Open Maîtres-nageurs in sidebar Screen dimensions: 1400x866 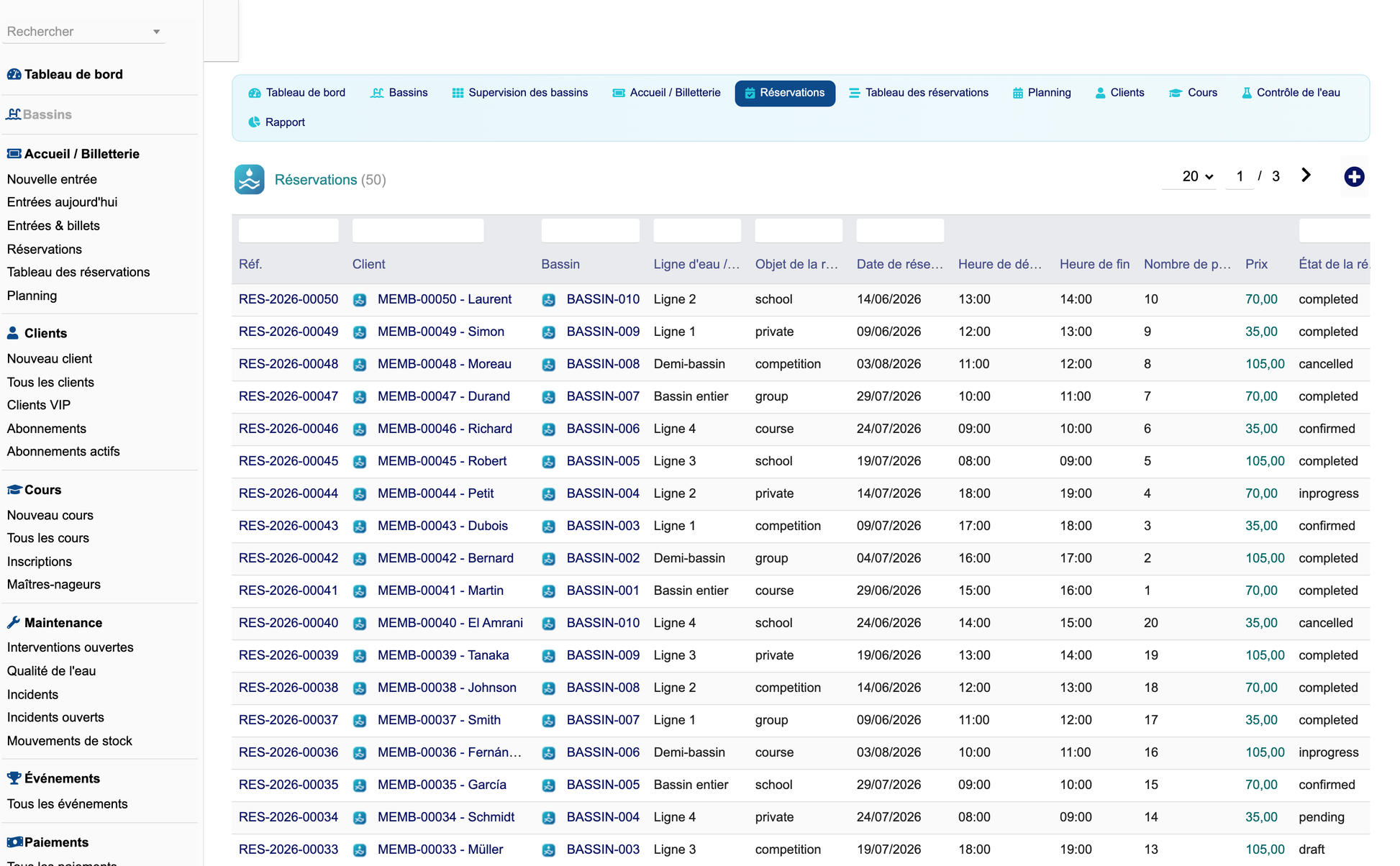54,585
